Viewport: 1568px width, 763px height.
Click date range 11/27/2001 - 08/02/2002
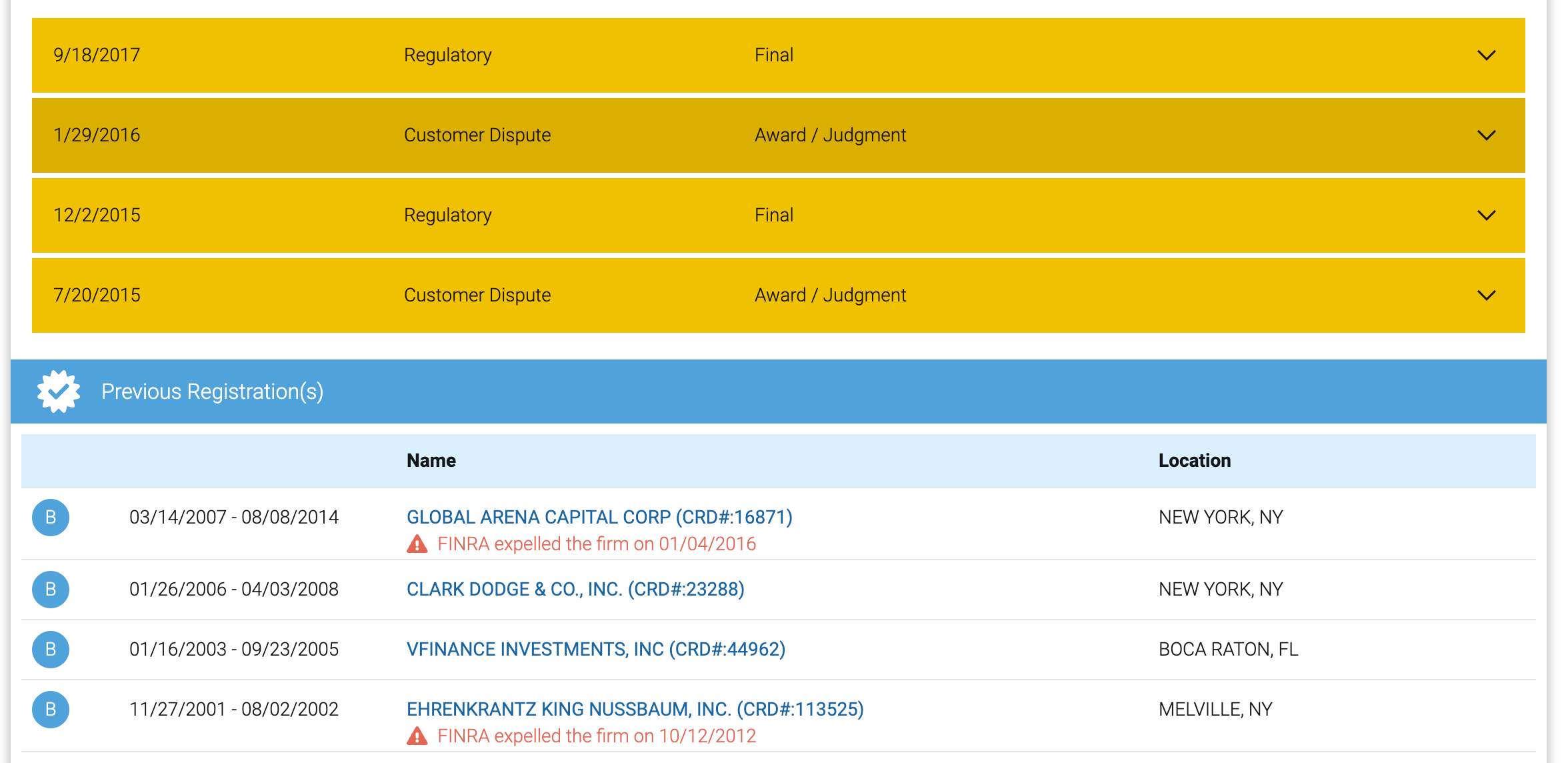pyautogui.click(x=234, y=710)
